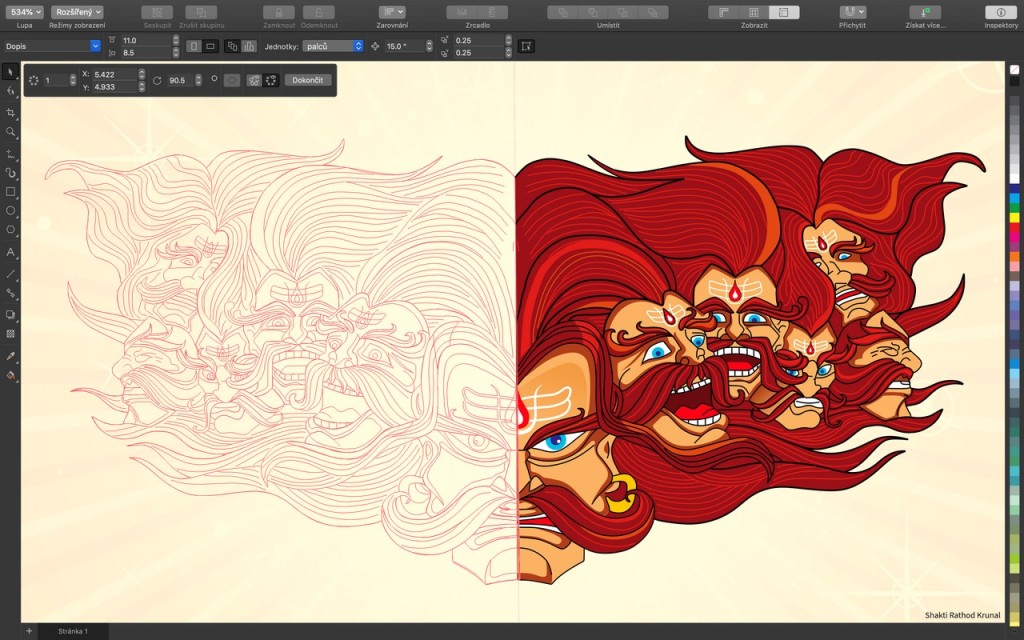Select the Freehand curve tool
The image size is (1024, 640).
point(10,154)
